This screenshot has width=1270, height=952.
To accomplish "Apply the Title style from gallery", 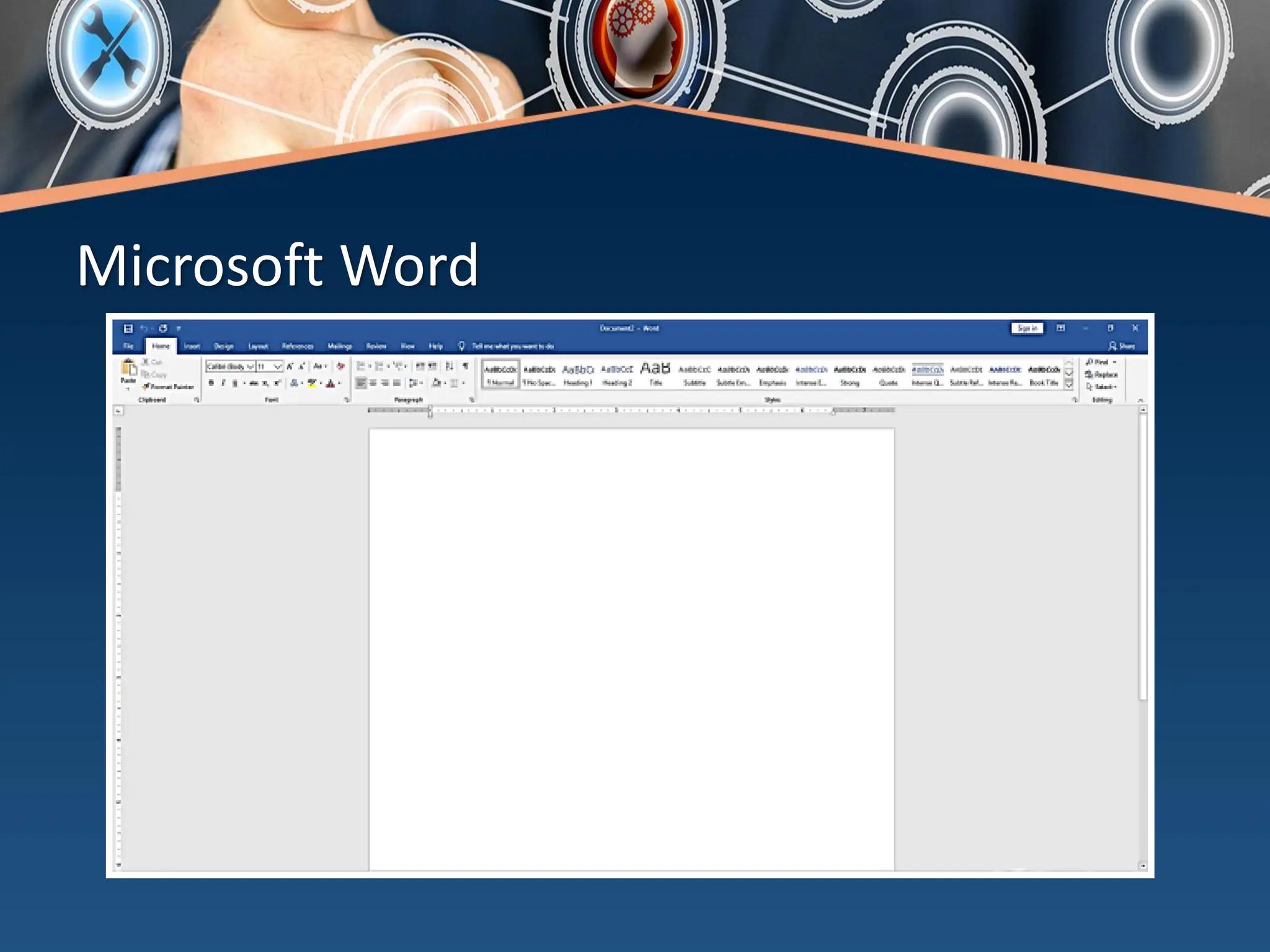I will 655,375.
